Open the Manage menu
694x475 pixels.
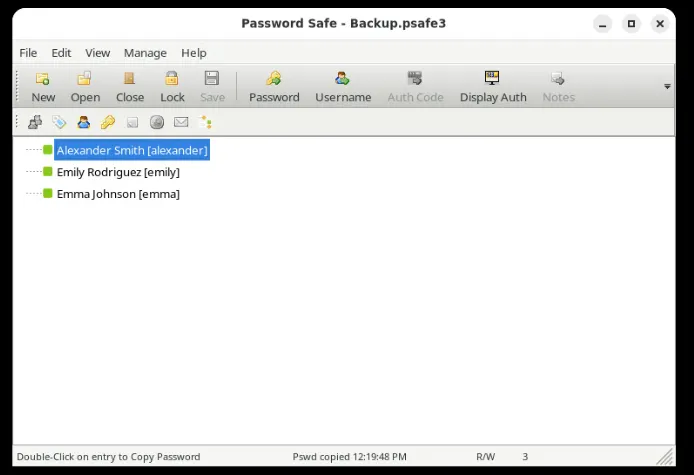145,53
